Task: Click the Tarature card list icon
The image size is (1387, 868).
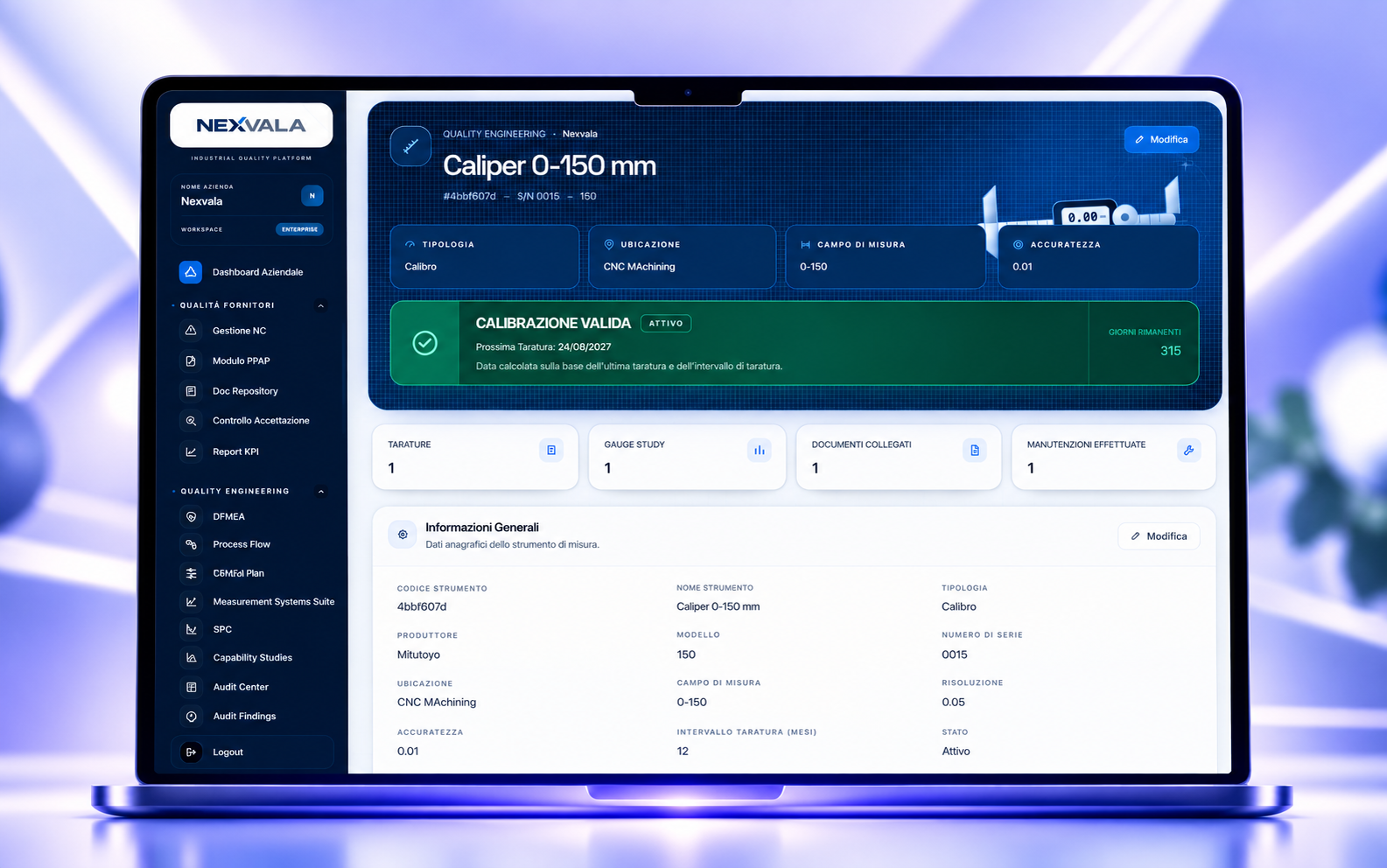Action: (x=551, y=450)
